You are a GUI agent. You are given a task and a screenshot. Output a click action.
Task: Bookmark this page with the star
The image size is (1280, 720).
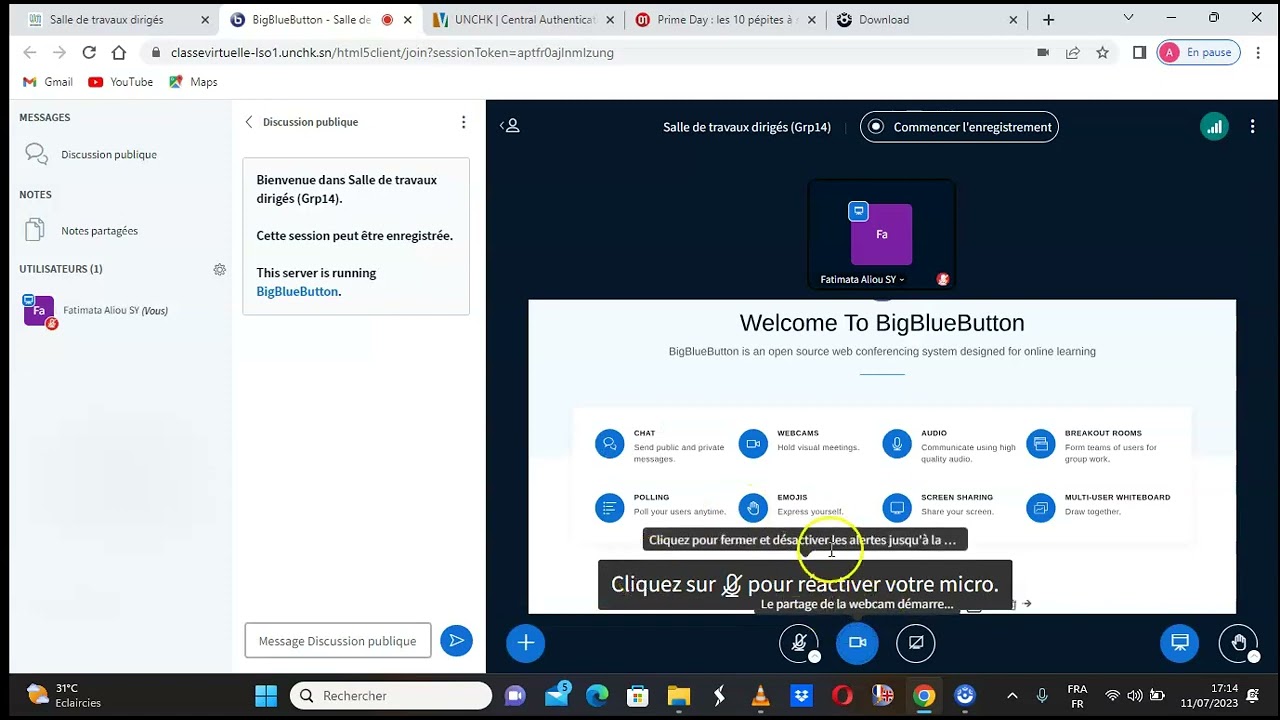1103,53
